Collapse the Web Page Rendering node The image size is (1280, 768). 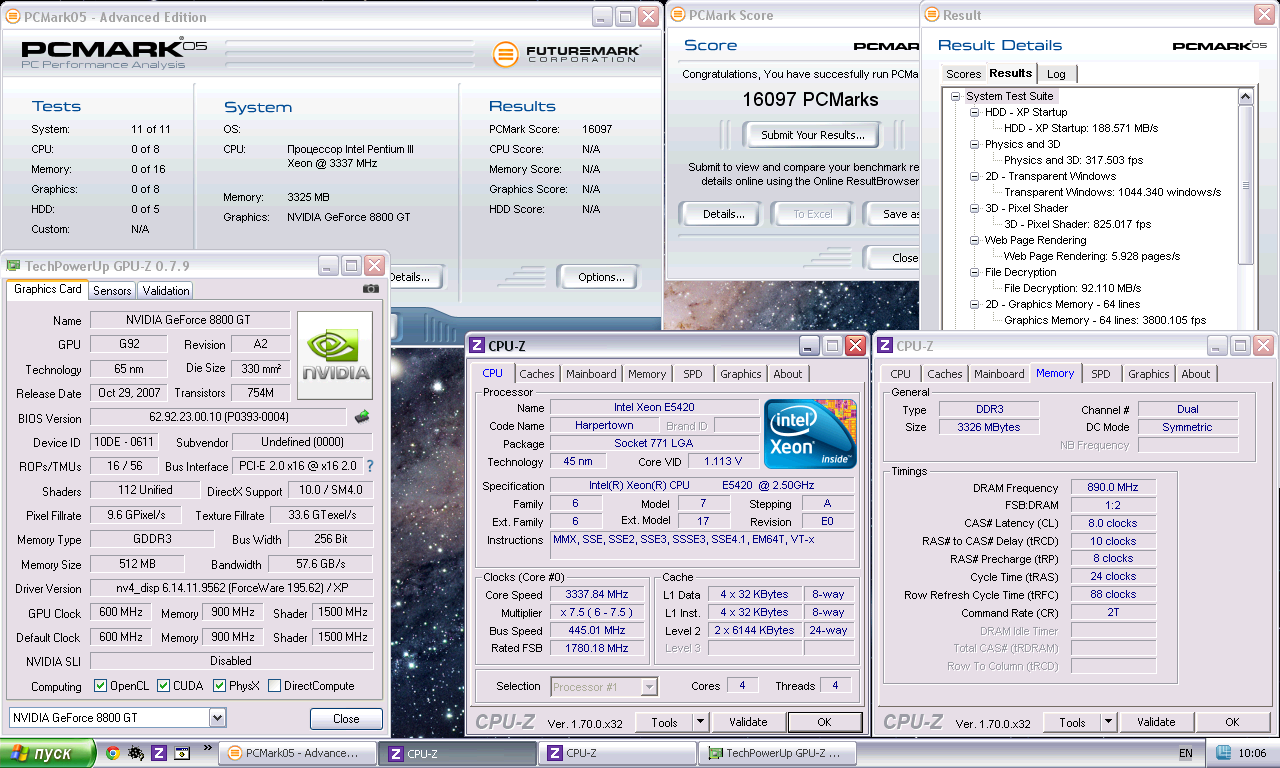click(x=975, y=240)
